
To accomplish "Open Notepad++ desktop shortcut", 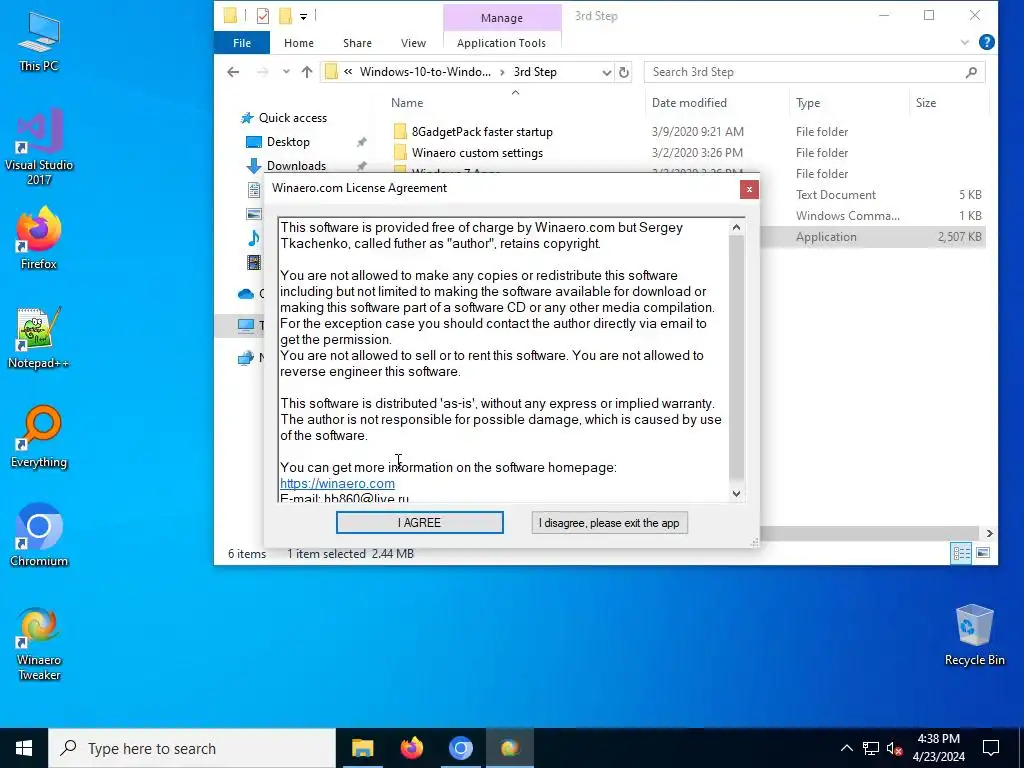I will [39, 338].
